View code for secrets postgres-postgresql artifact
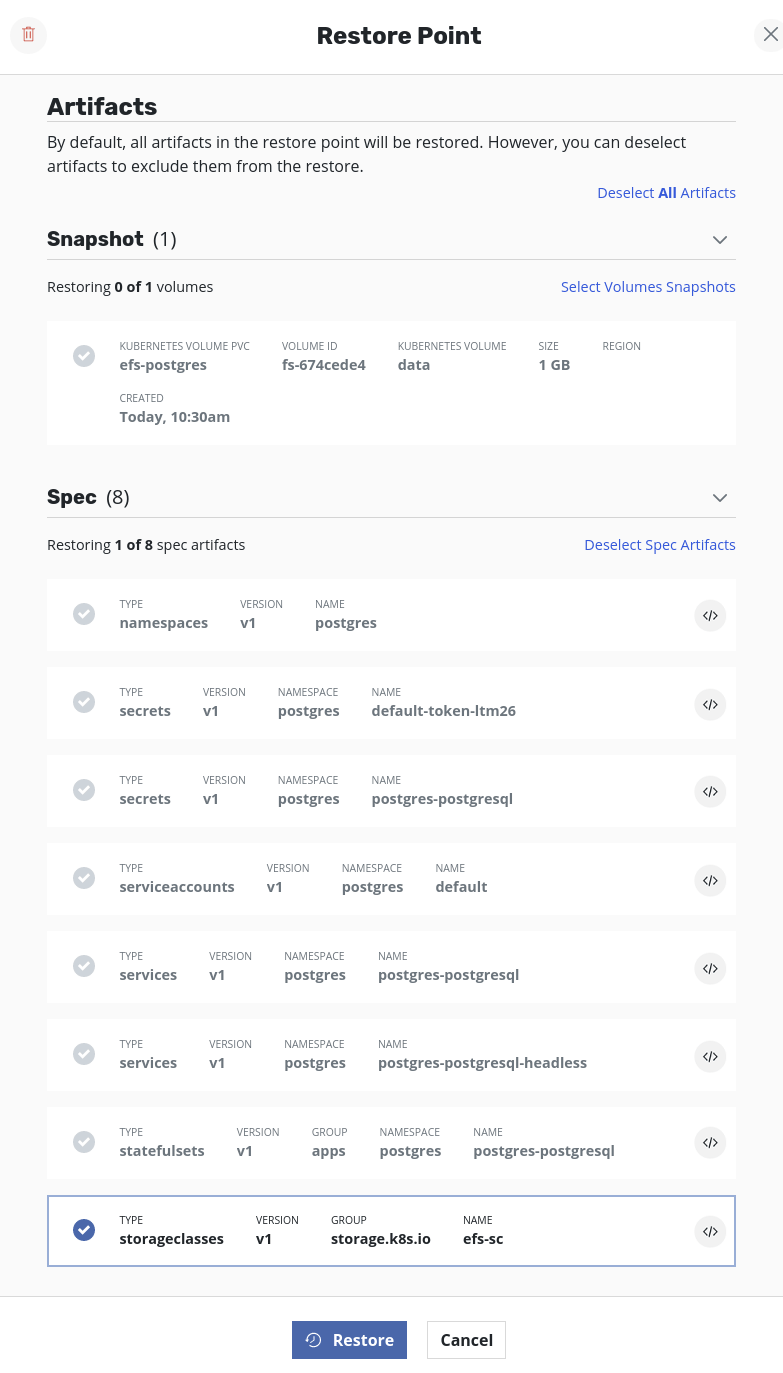This screenshot has height=1373, width=783. [710, 792]
